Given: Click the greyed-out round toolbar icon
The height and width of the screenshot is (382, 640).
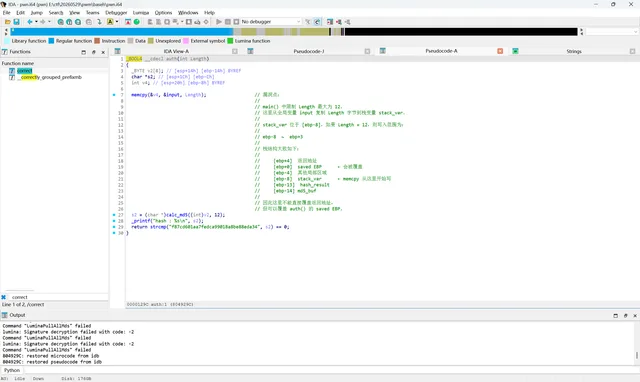Looking at the screenshot, I should point(89,22).
